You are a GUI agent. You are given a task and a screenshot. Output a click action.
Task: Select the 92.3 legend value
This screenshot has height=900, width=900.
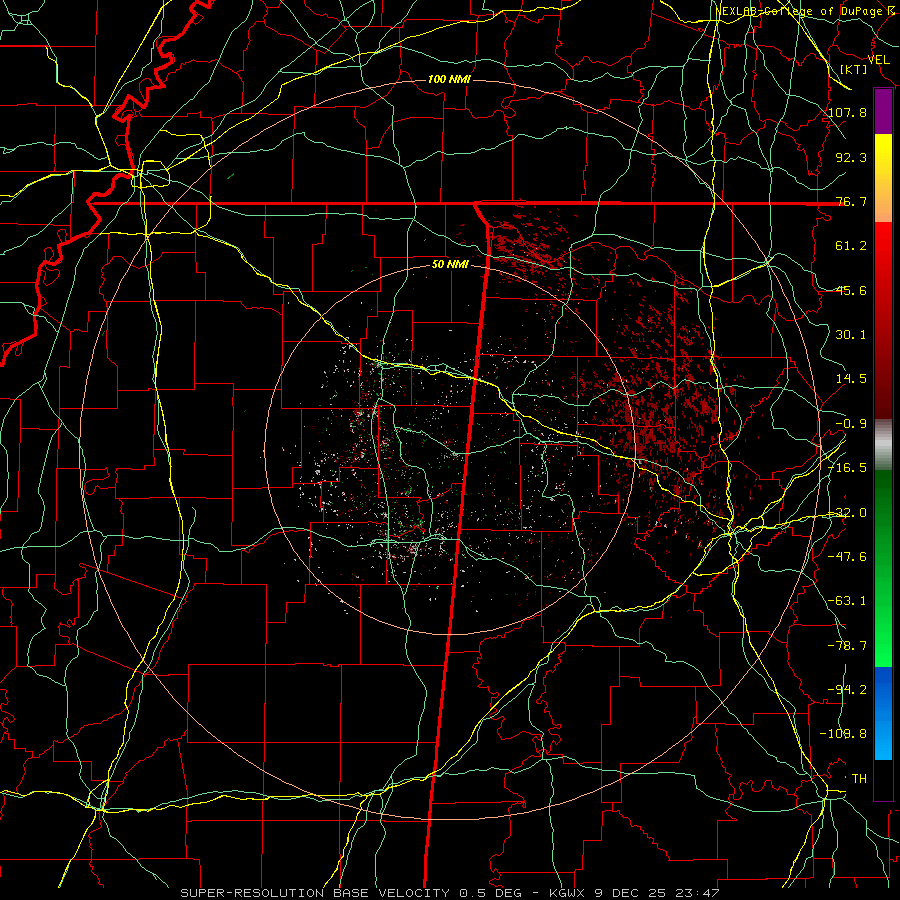(851, 157)
